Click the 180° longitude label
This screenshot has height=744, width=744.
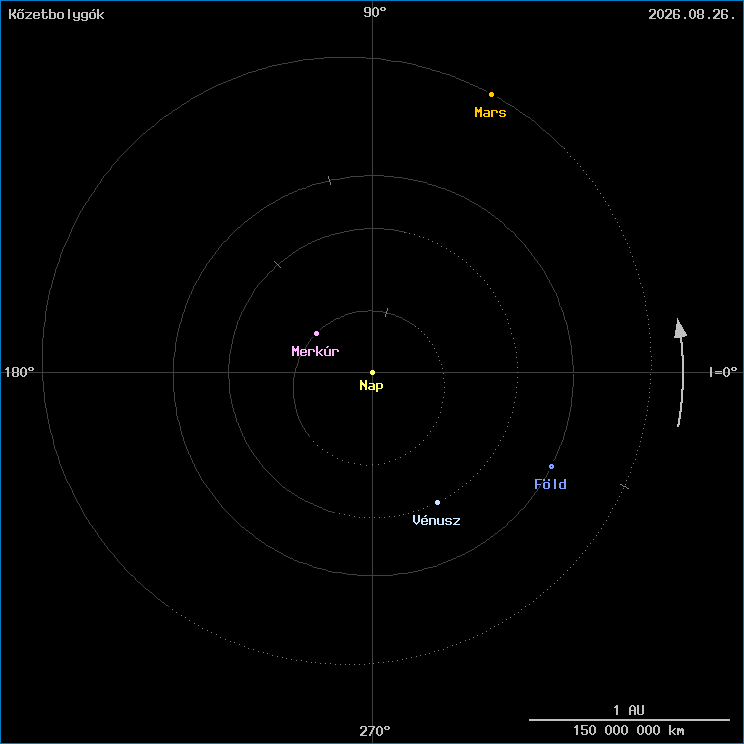point(20,372)
